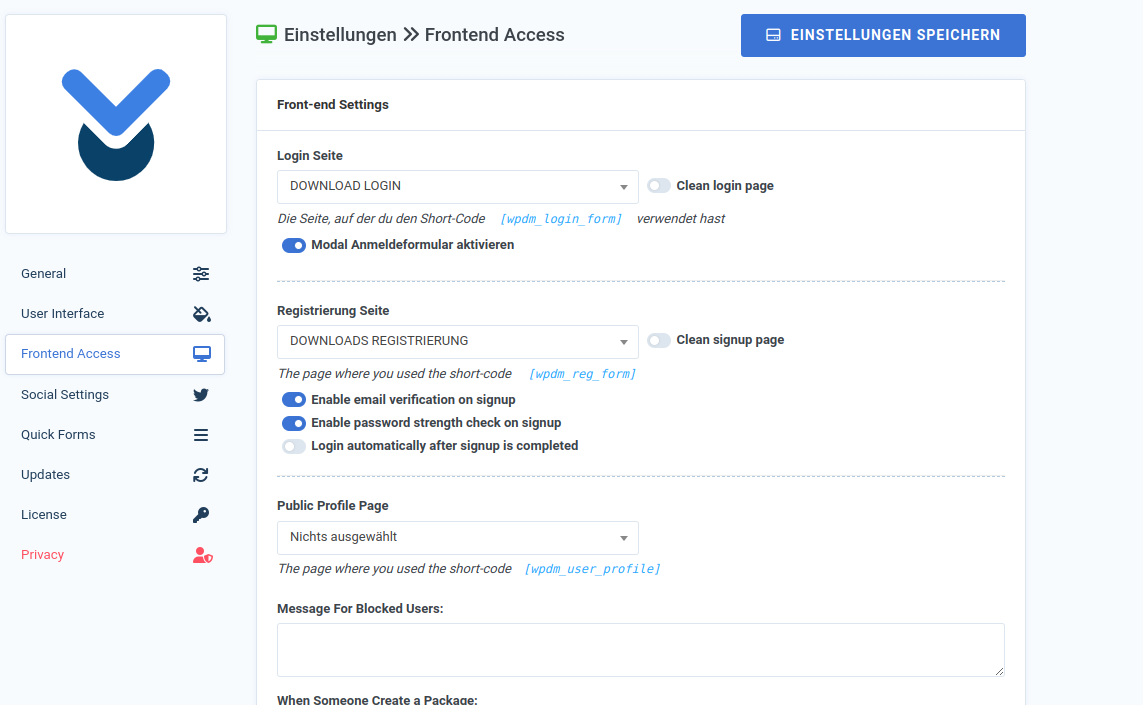Open the Social Settings menu item

tap(65, 395)
